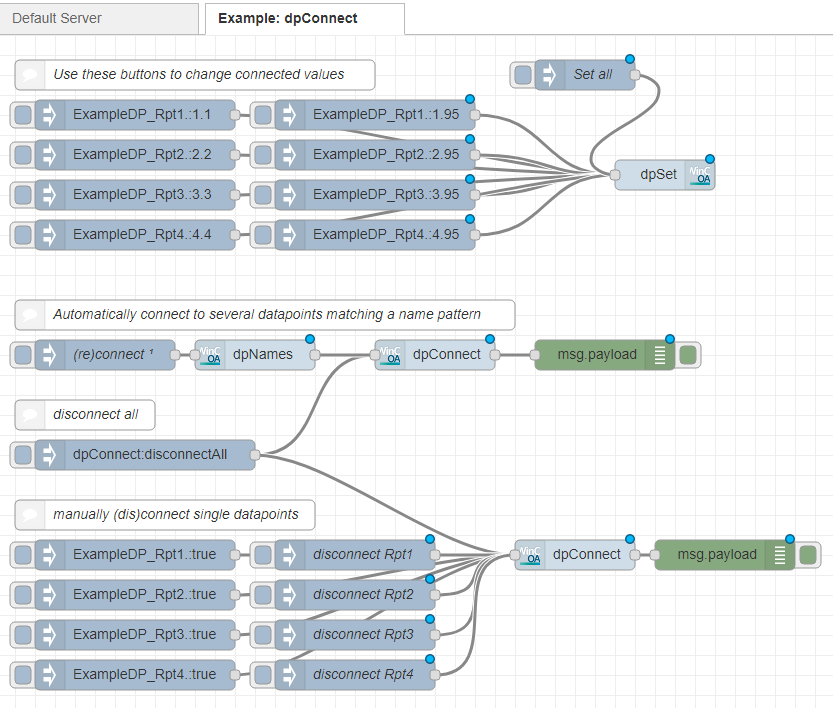Click the inject arrow icon on 'Set all' node

click(550, 75)
